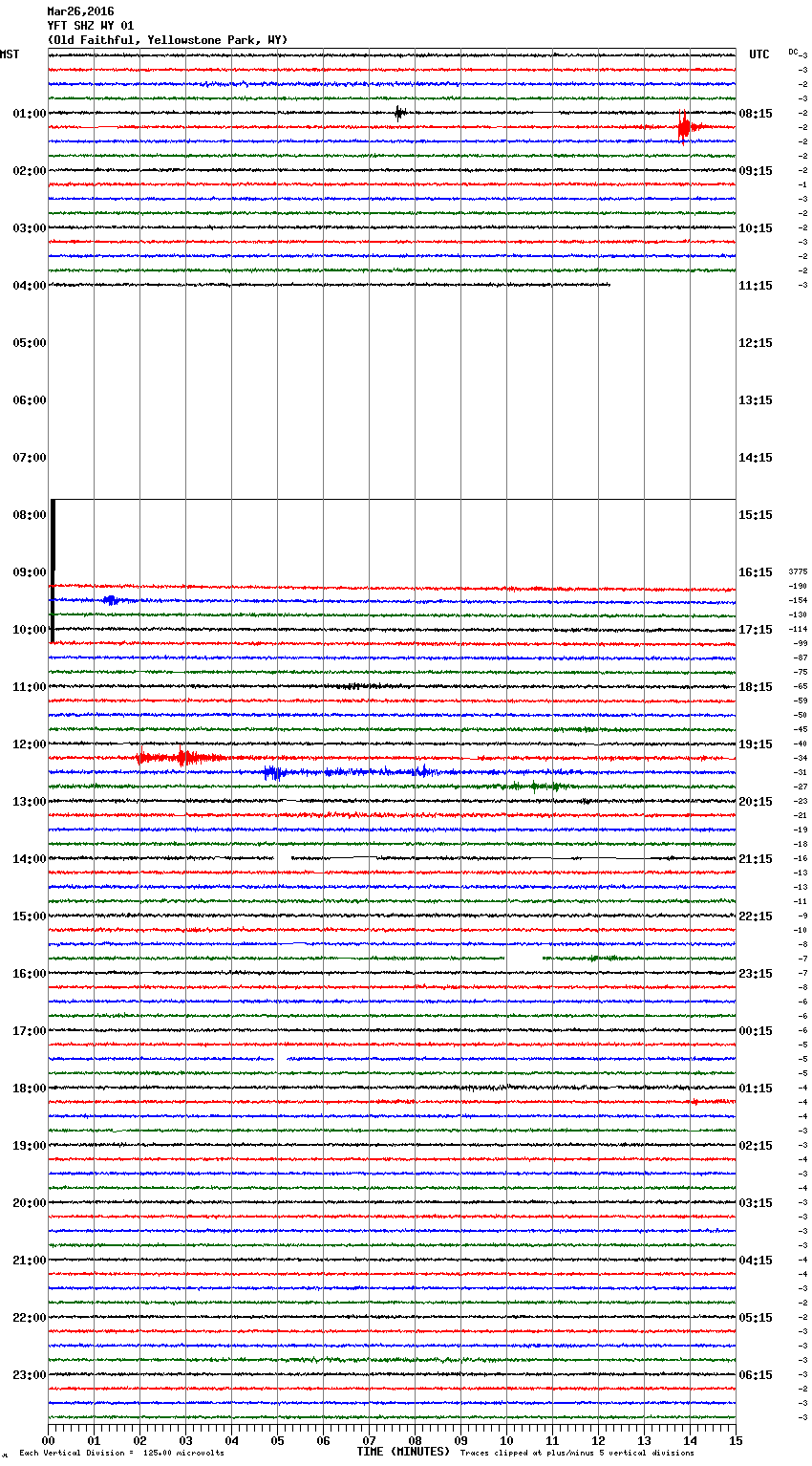Click the 23:15 UTC time label
The image size is (812, 1466).
(x=756, y=974)
